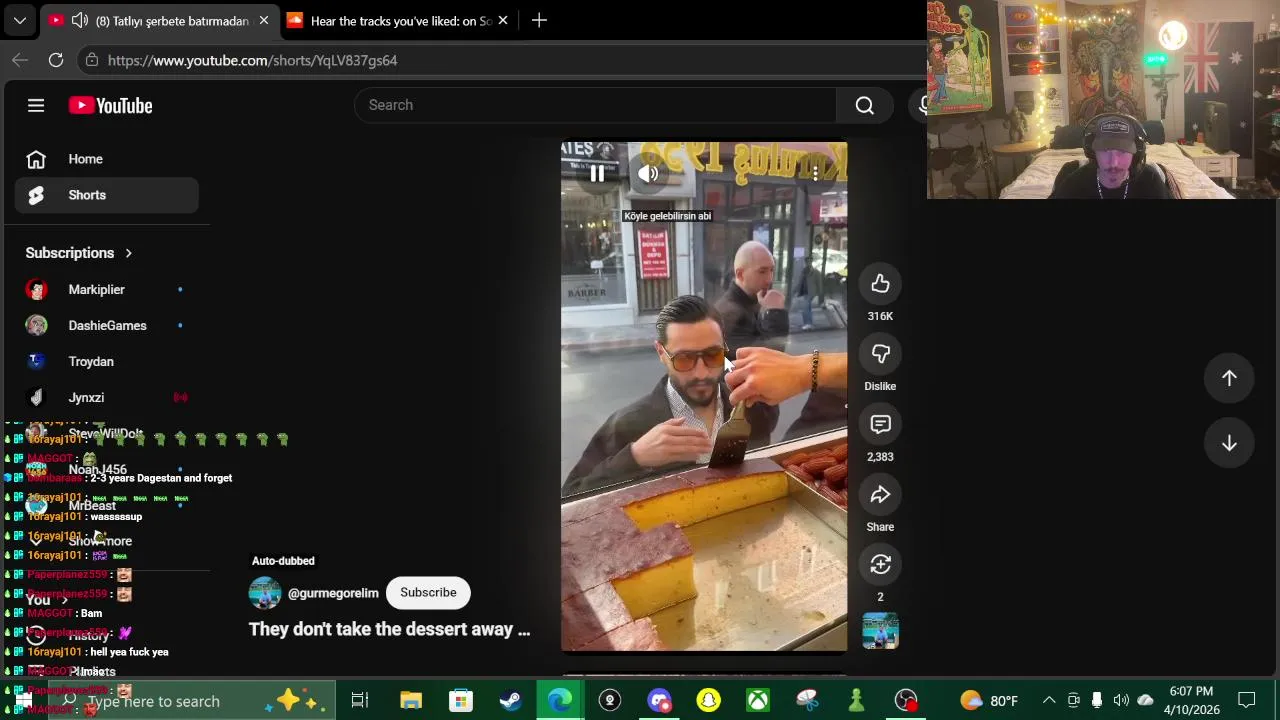Image resolution: width=1280 pixels, height=720 pixels.
Task: Click the magnifier search button
Action: pyautogui.click(x=865, y=105)
